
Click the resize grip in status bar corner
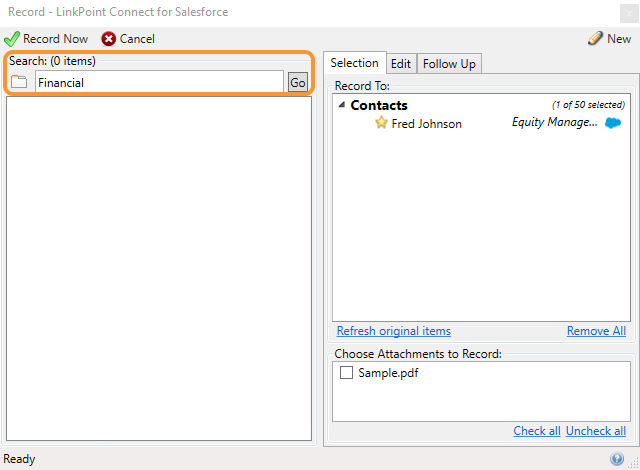(634, 462)
